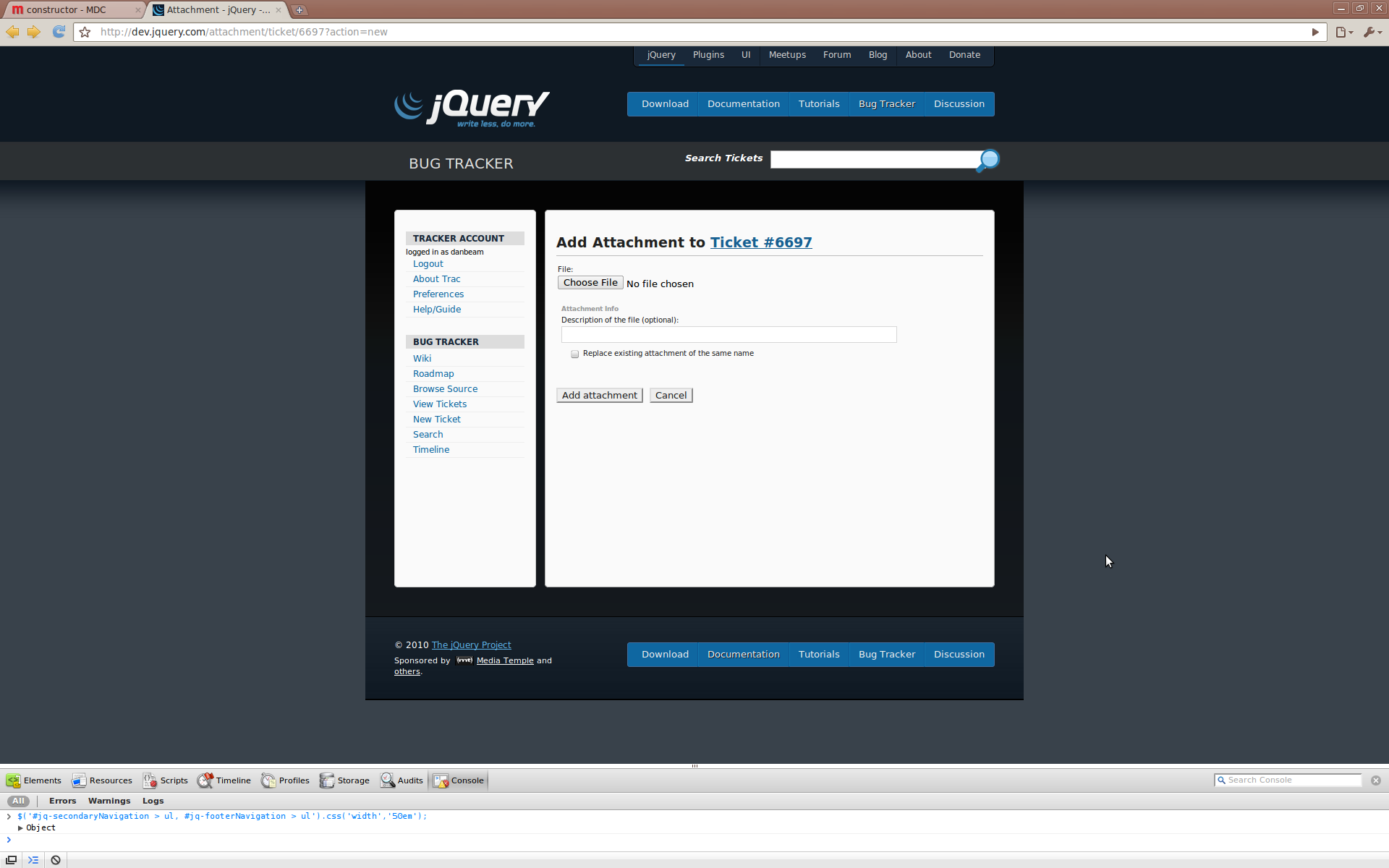The width and height of the screenshot is (1389, 868).
Task: Click the dock/undock DevTools icon
Action: (12, 860)
